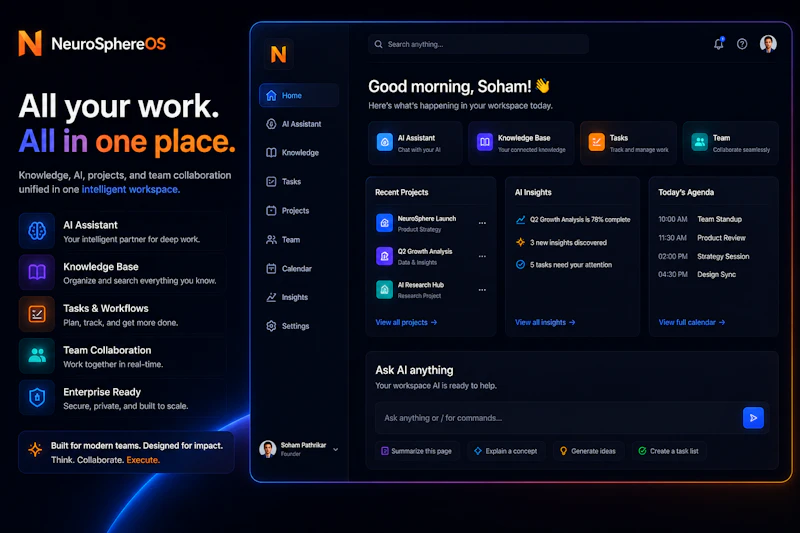Click the Tasks & Workflows icon on the left

coord(37,314)
